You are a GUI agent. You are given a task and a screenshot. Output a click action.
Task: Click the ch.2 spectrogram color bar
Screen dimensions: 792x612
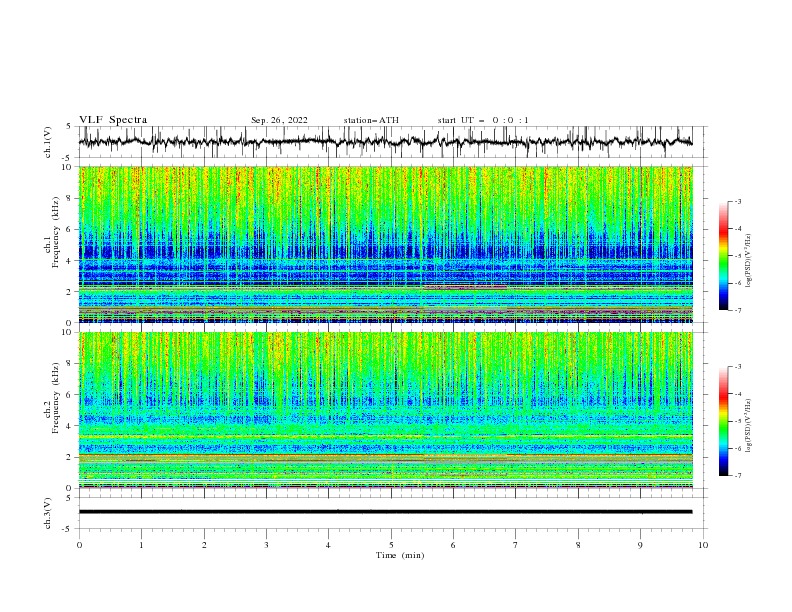(x=723, y=421)
